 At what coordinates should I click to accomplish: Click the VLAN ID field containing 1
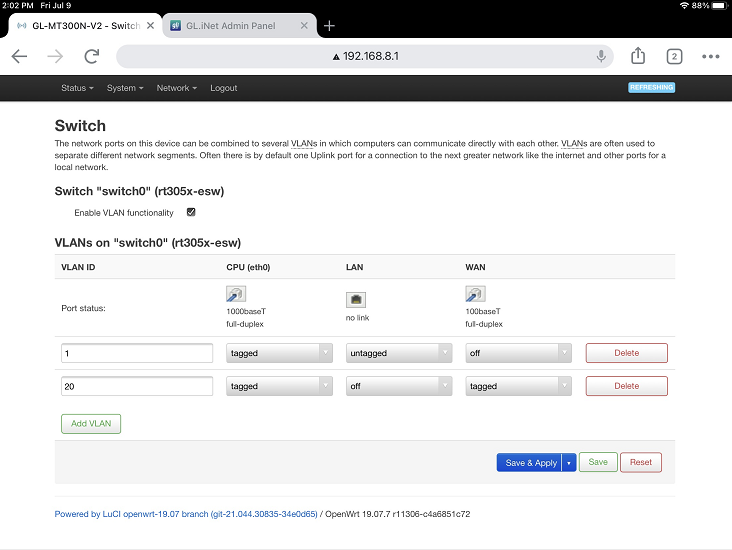(137, 353)
